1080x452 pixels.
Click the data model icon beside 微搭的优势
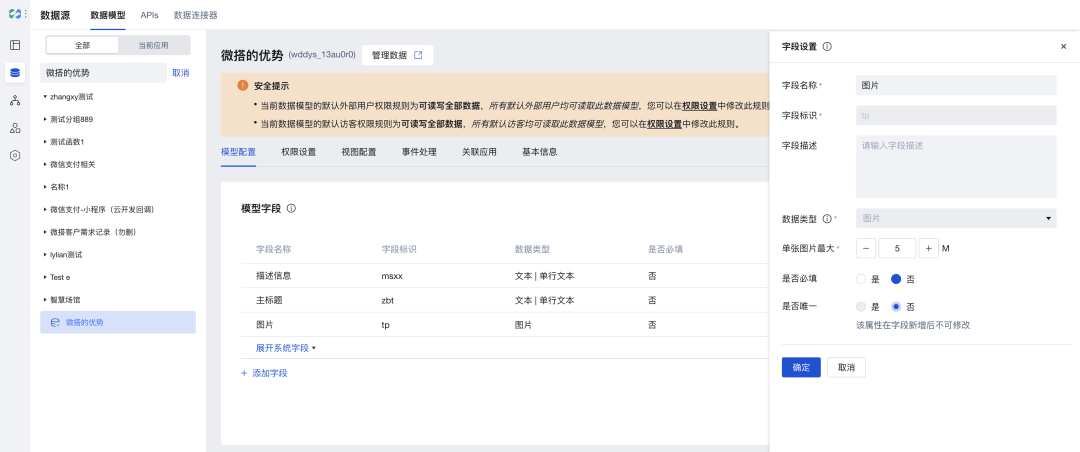[55, 322]
